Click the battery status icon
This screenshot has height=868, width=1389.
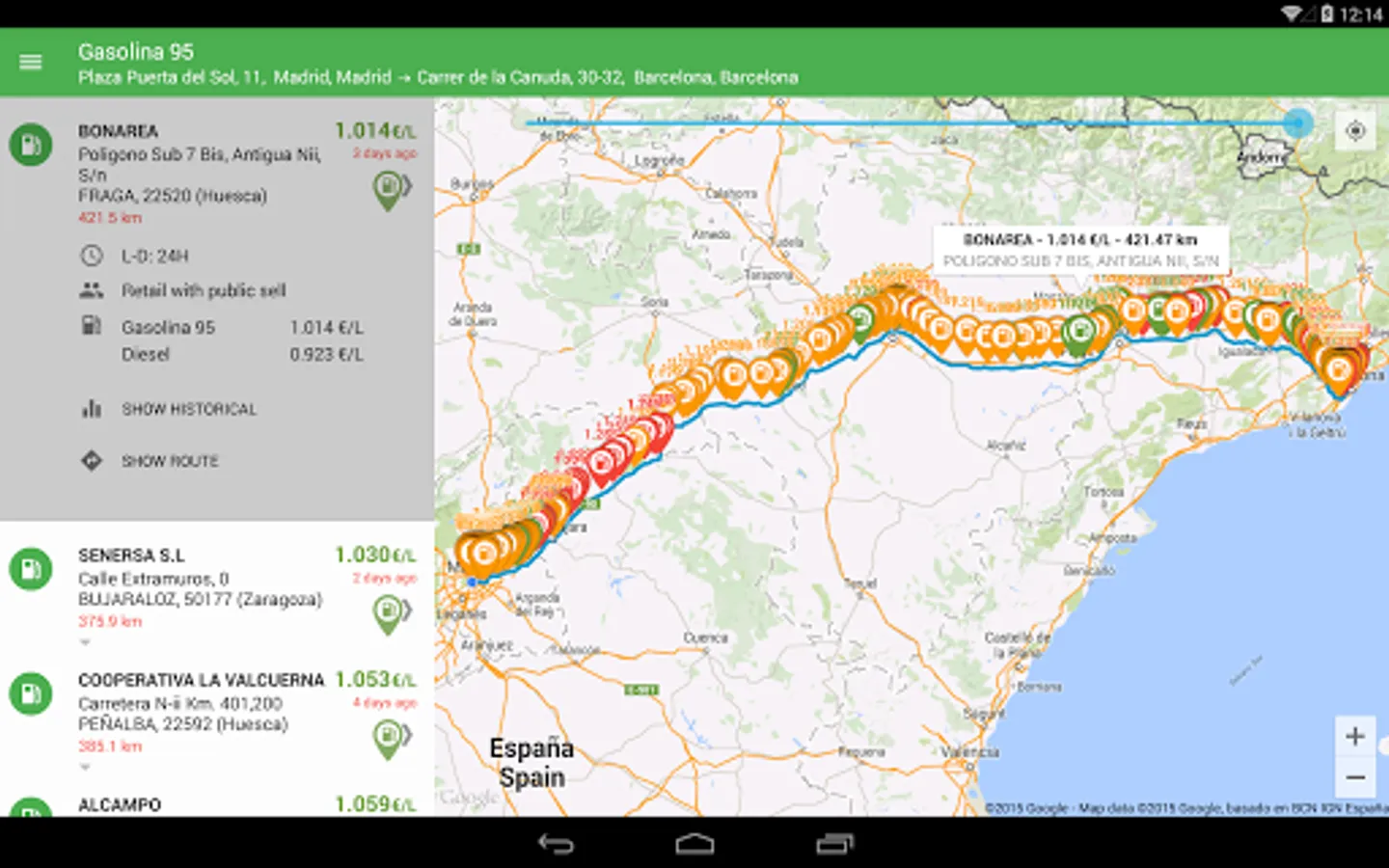coord(1326,14)
